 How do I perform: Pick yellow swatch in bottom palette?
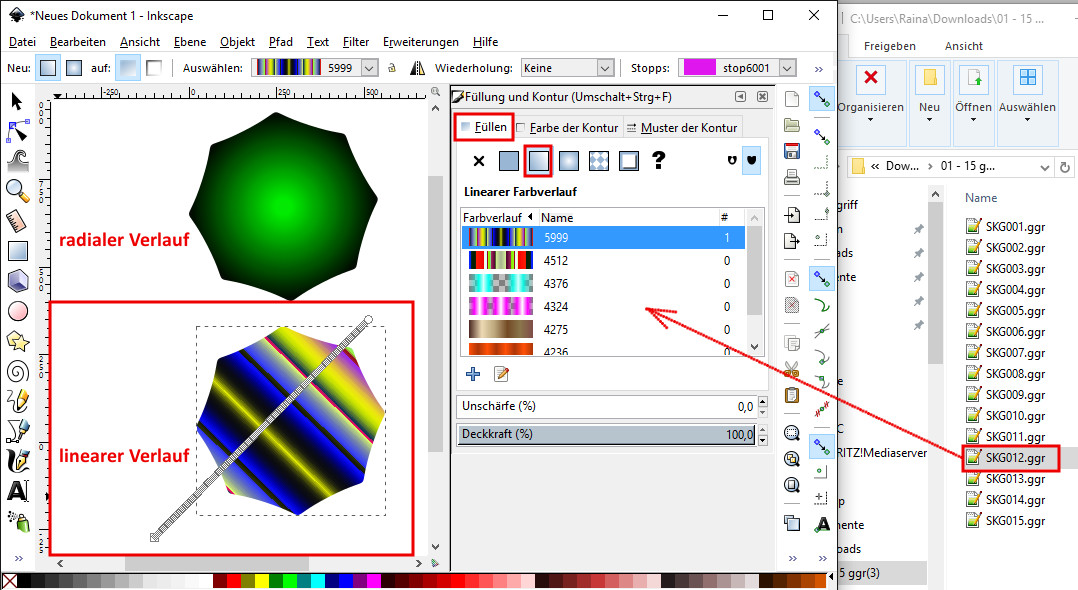(x=261, y=581)
